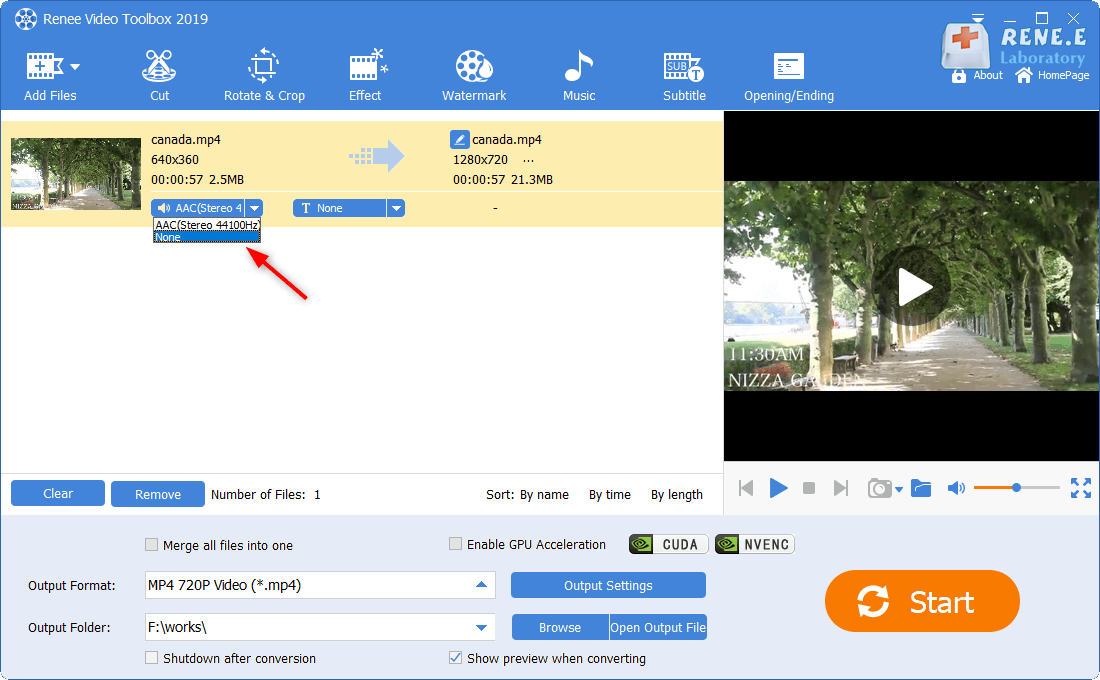Open Output Settings
This screenshot has width=1100, height=680.
click(x=608, y=585)
